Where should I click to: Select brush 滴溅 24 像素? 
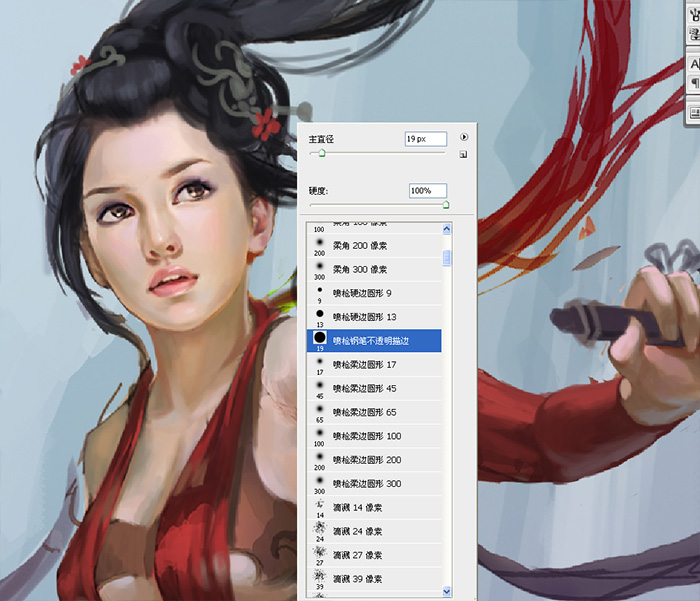pos(374,531)
